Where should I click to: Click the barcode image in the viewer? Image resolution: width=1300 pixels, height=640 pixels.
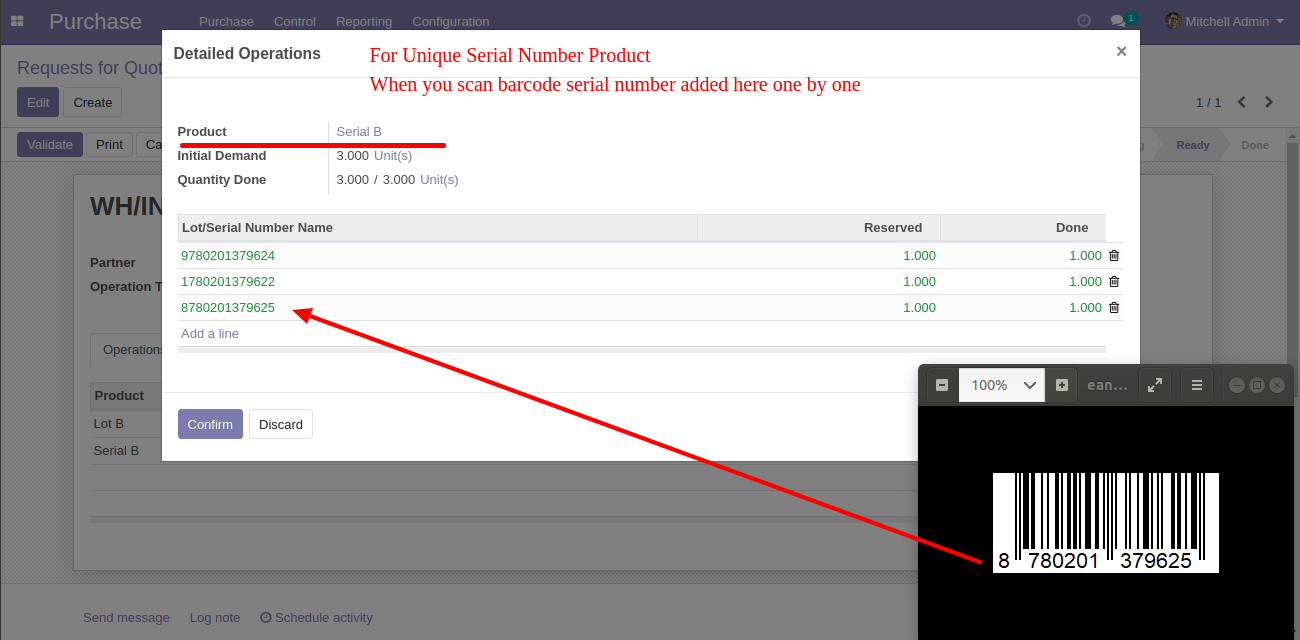tap(1106, 522)
